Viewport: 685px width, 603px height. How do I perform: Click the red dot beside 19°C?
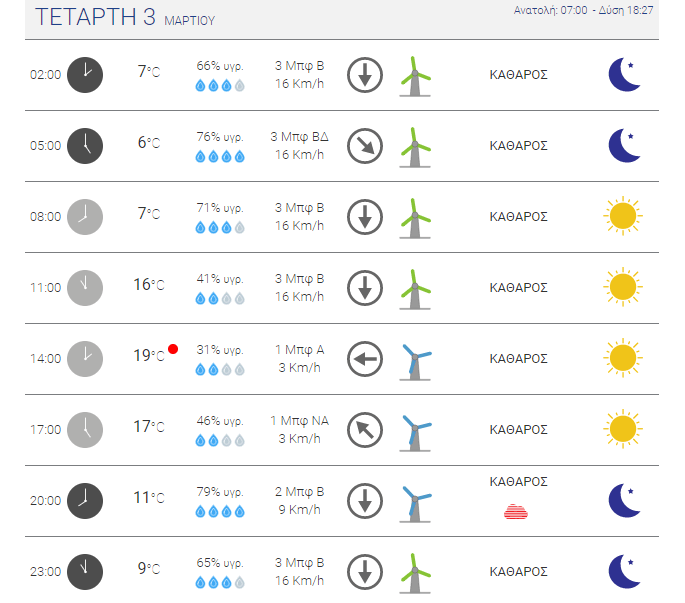coord(173,349)
